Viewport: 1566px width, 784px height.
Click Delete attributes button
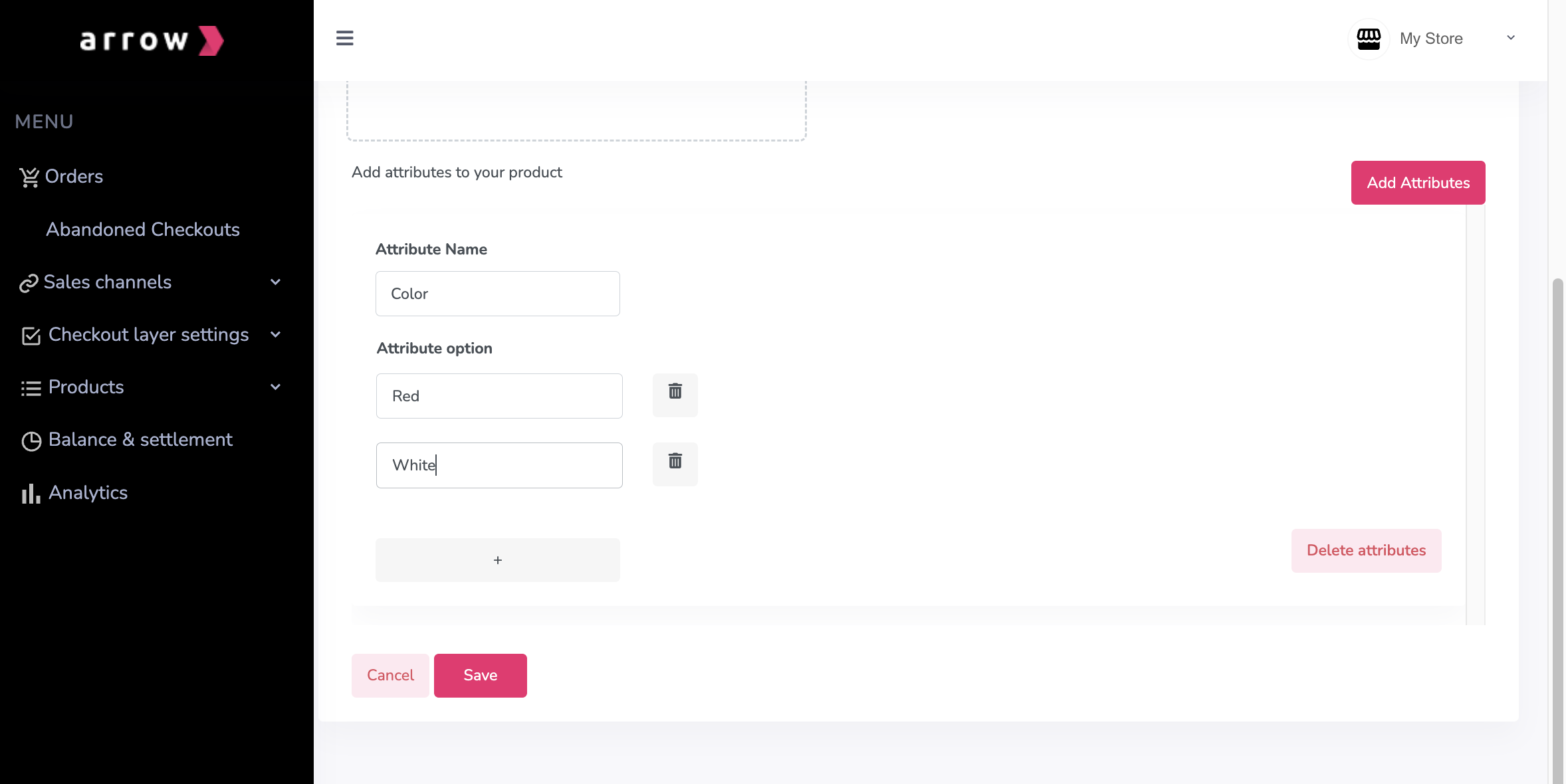click(x=1366, y=550)
